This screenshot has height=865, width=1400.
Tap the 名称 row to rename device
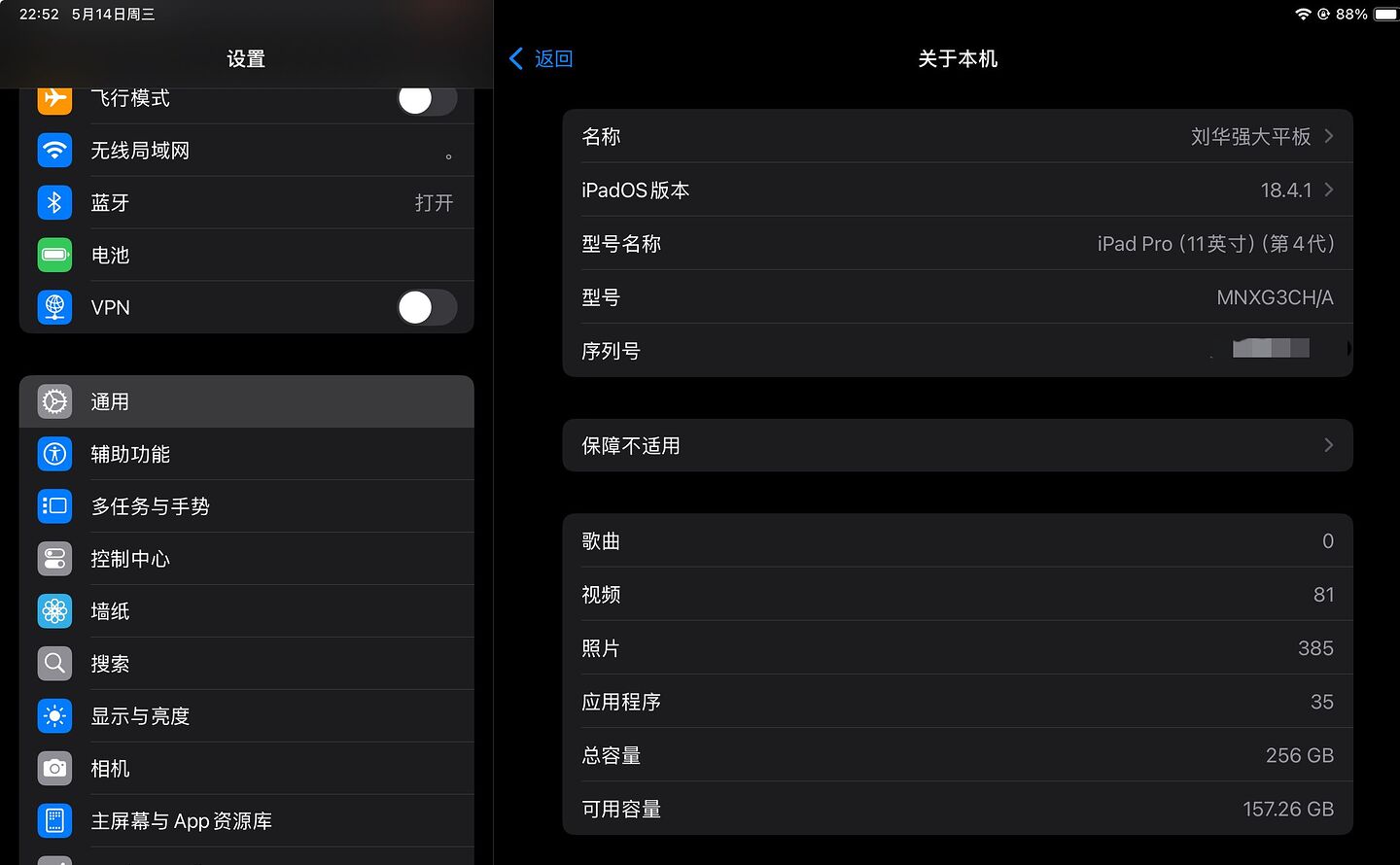point(958,136)
